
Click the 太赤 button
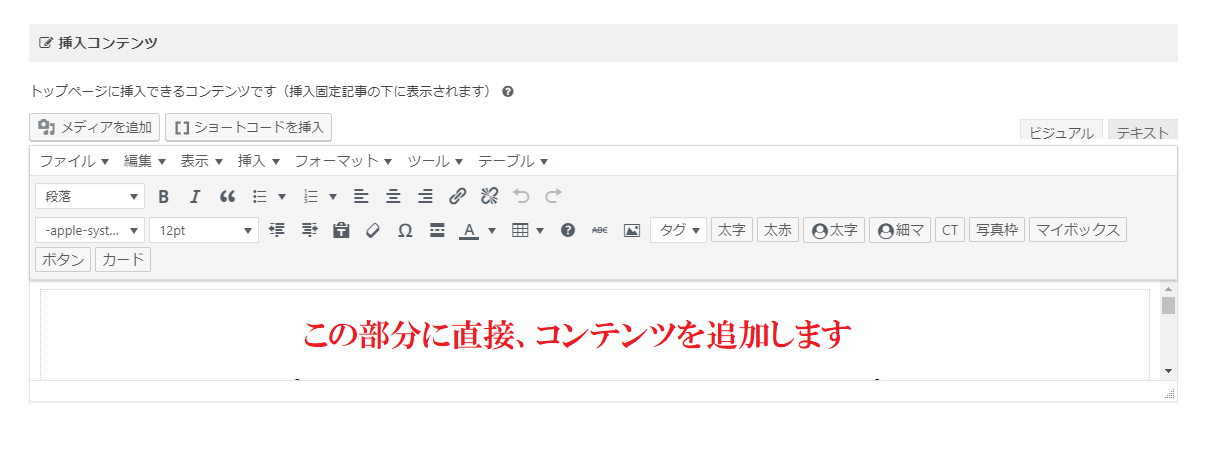(778, 230)
